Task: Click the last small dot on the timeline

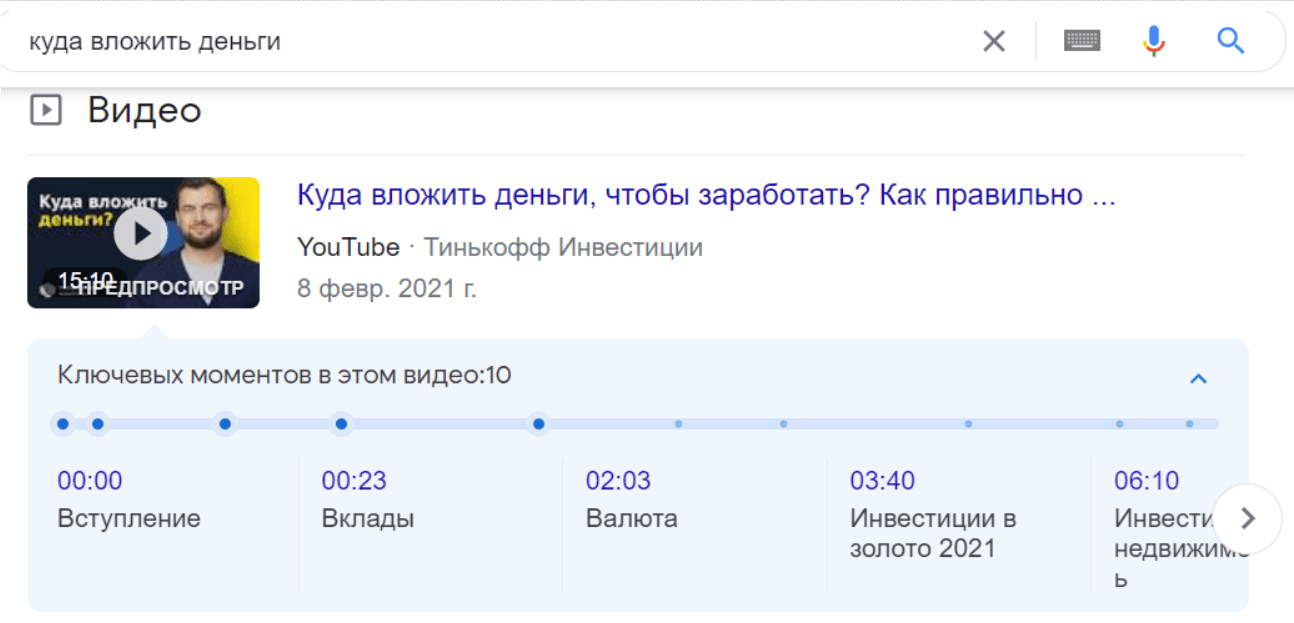Action: [x=1189, y=424]
